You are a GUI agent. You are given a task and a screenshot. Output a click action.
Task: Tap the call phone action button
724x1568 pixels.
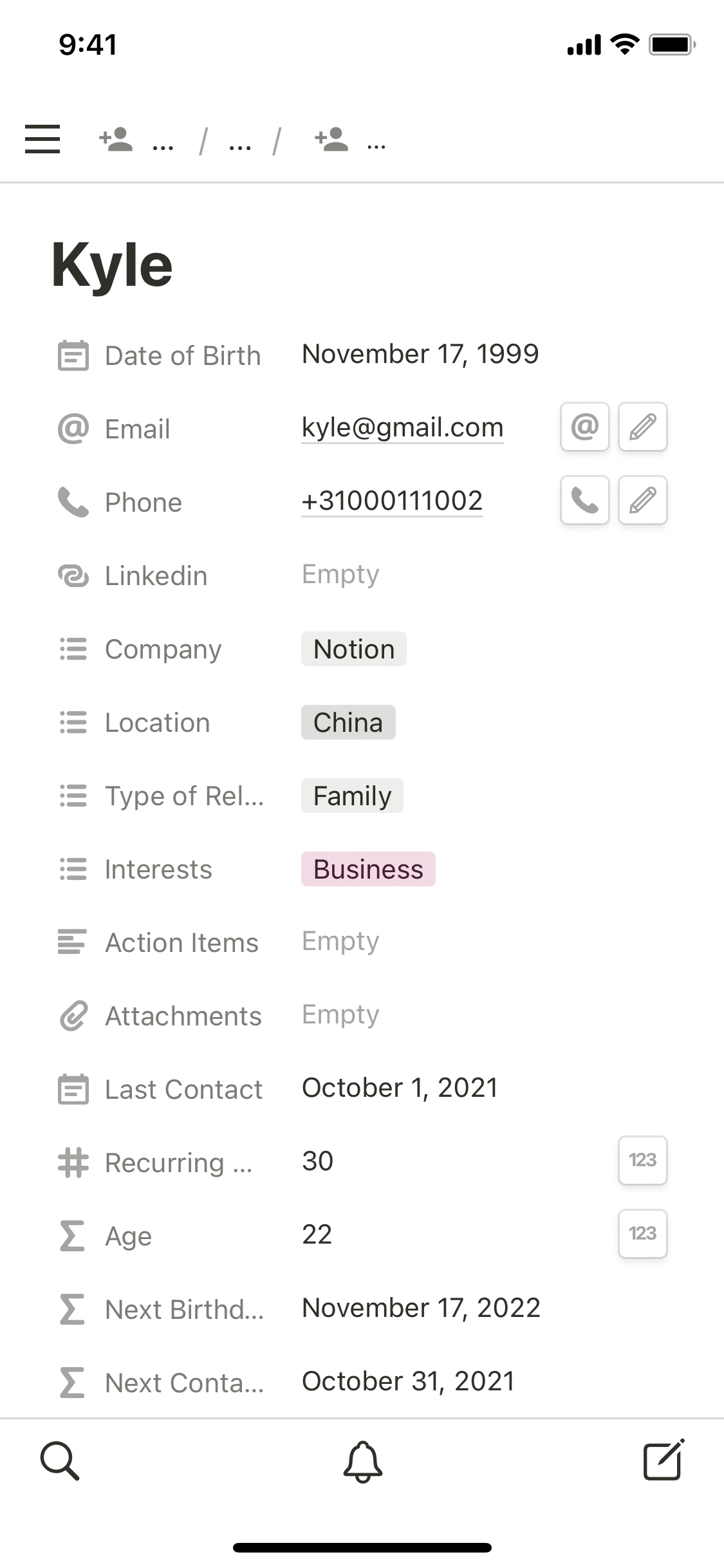[584, 500]
